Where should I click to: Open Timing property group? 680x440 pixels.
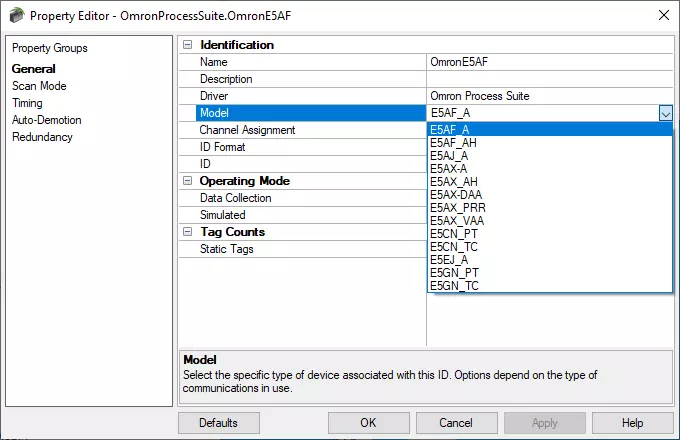click(27, 103)
